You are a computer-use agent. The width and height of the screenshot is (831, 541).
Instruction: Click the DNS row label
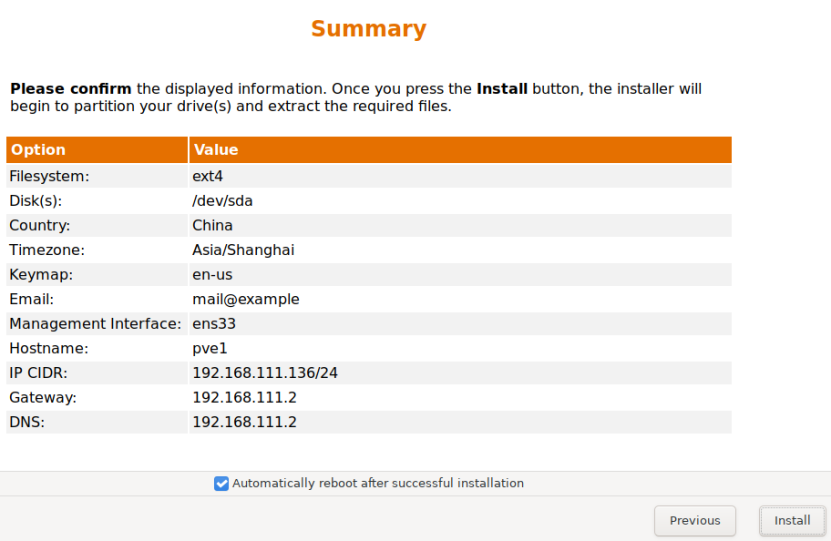(28, 422)
